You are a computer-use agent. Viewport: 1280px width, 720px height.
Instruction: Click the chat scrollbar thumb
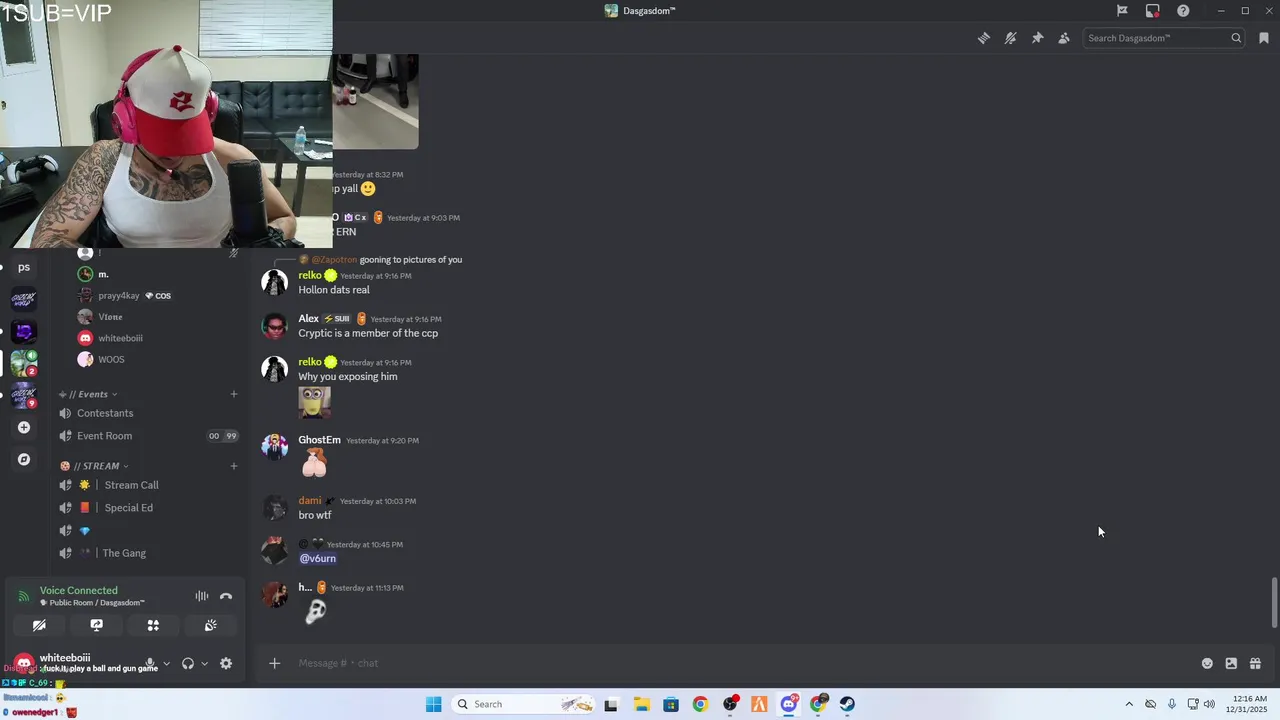click(x=1274, y=603)
